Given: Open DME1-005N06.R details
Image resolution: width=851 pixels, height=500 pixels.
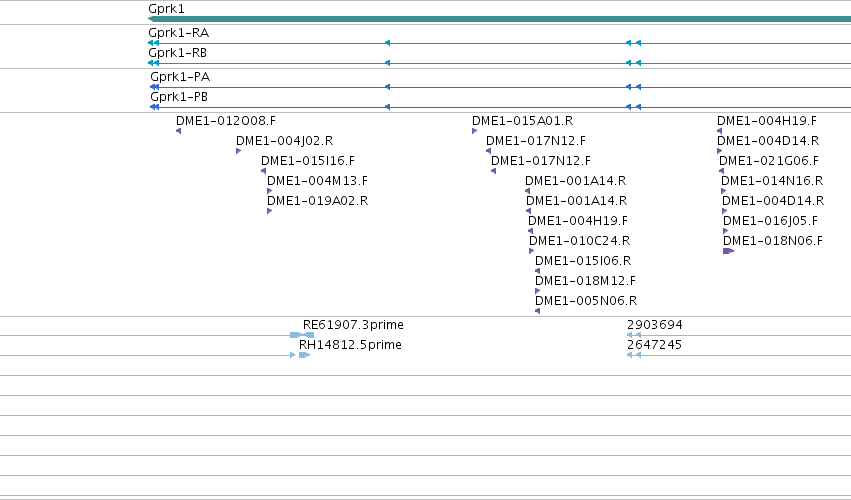Looking at the screenshot, I should coord(586,301).
